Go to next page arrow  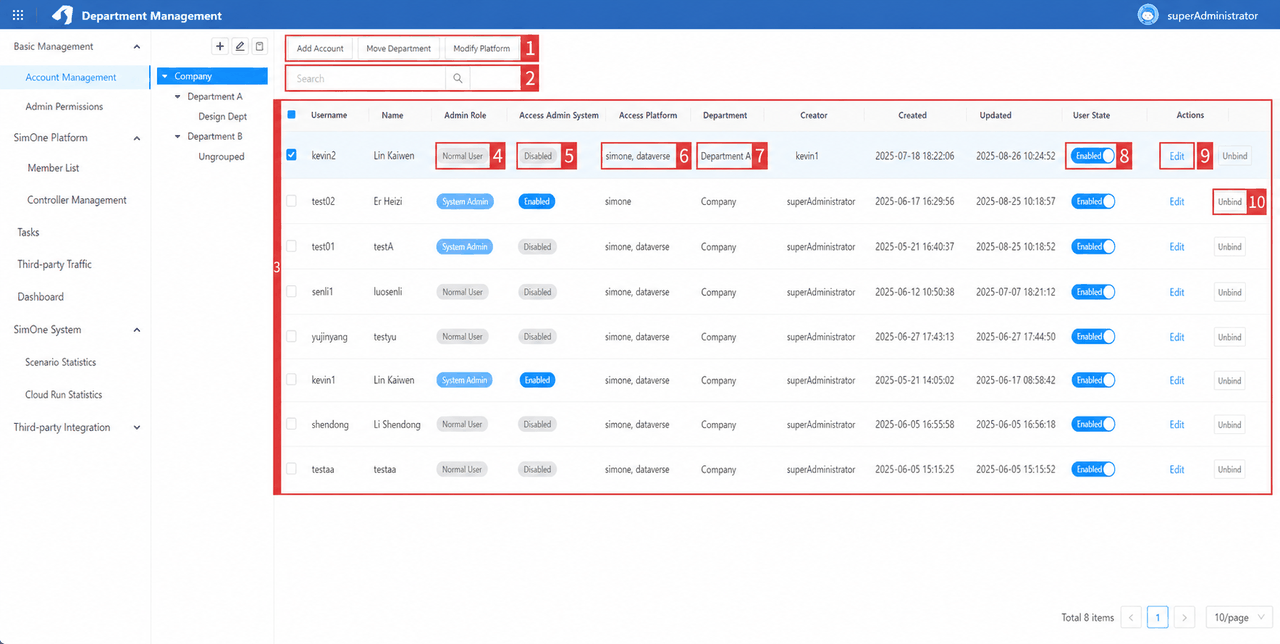click(x=1184, y=618)
